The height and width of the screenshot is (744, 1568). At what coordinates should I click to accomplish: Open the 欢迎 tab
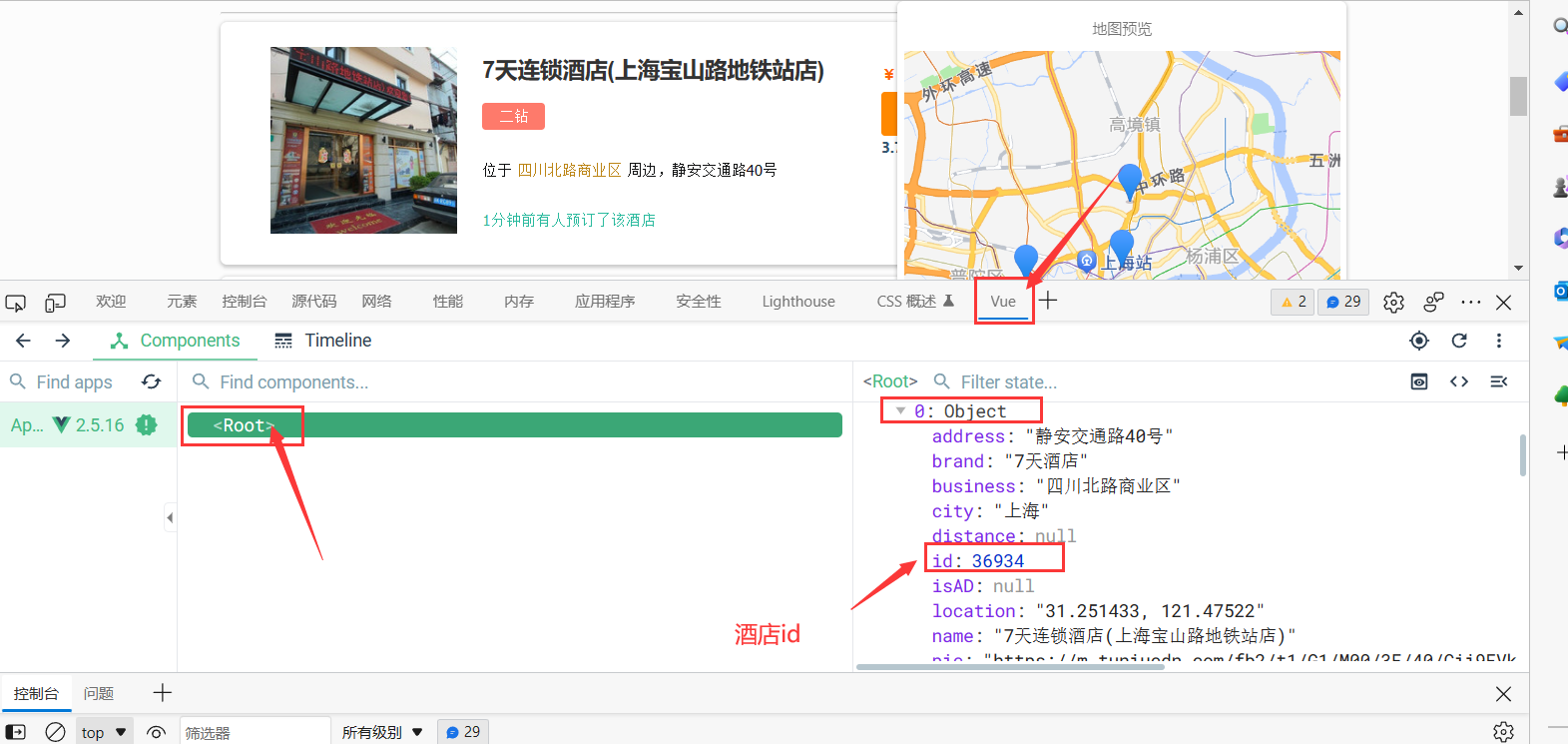pyautogui.click(x=111, y=302)
